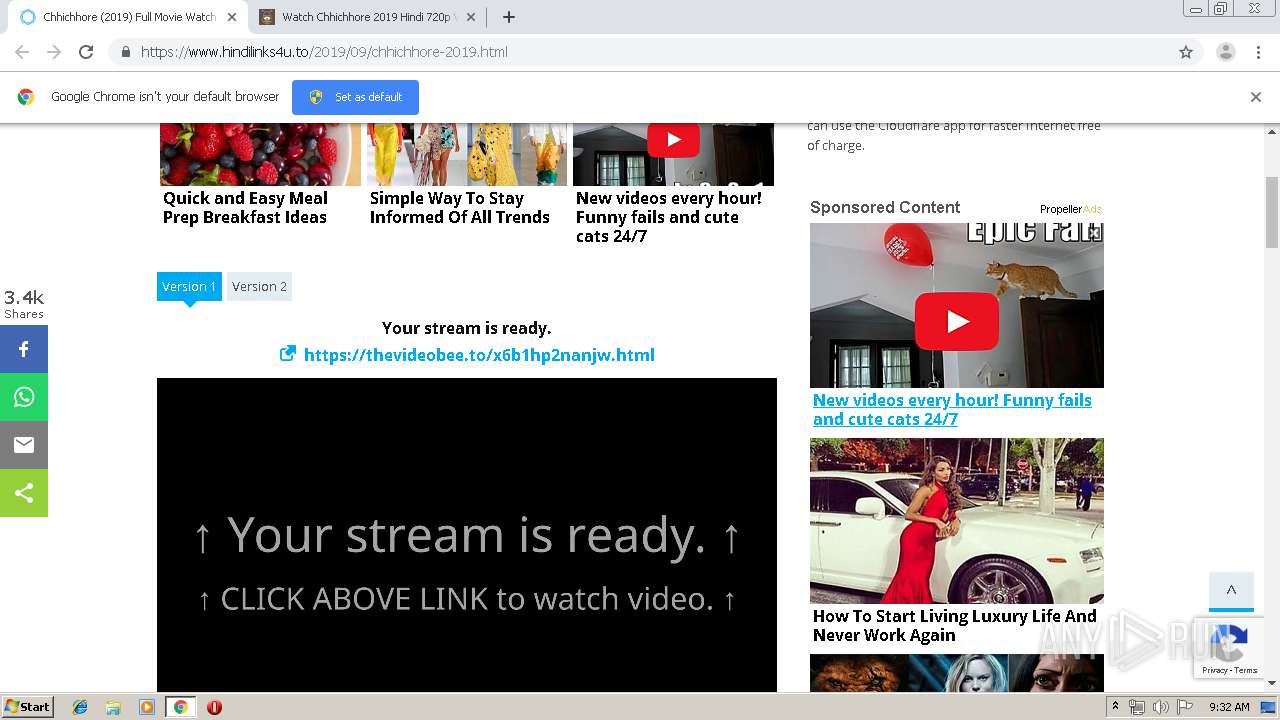Bookmark this page with star icon

(x=1186, y=52)
